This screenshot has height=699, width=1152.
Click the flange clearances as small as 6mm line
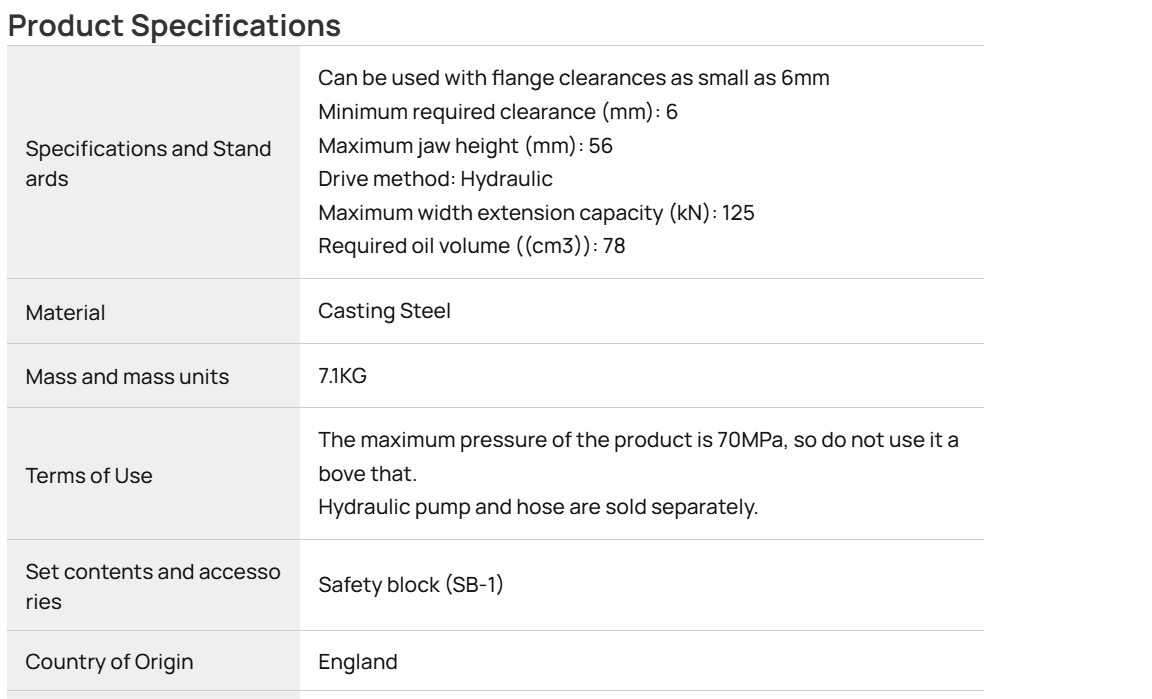click(574, 78)
